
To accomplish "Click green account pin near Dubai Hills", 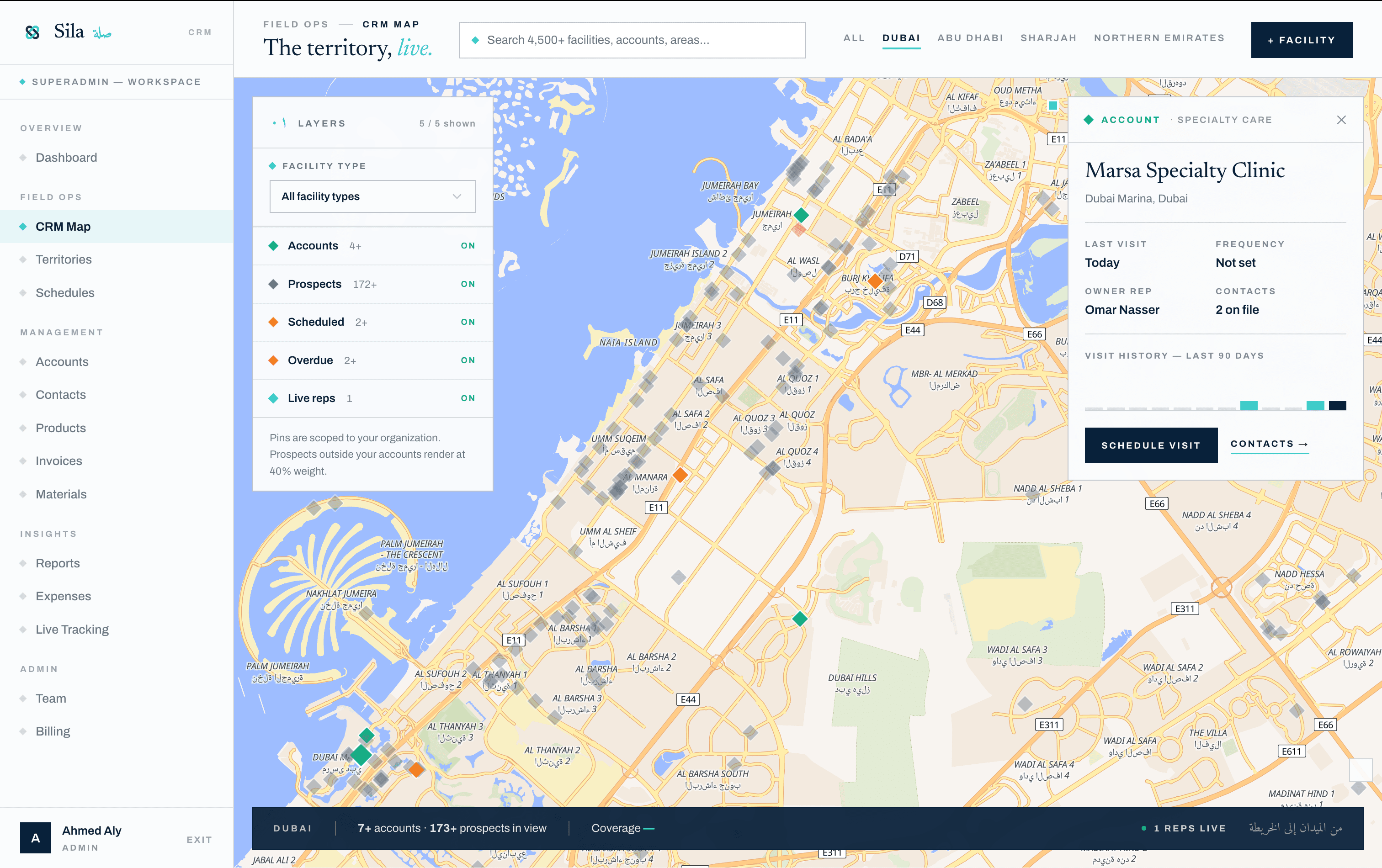I will pyautogui.click(x=800, y=619).
